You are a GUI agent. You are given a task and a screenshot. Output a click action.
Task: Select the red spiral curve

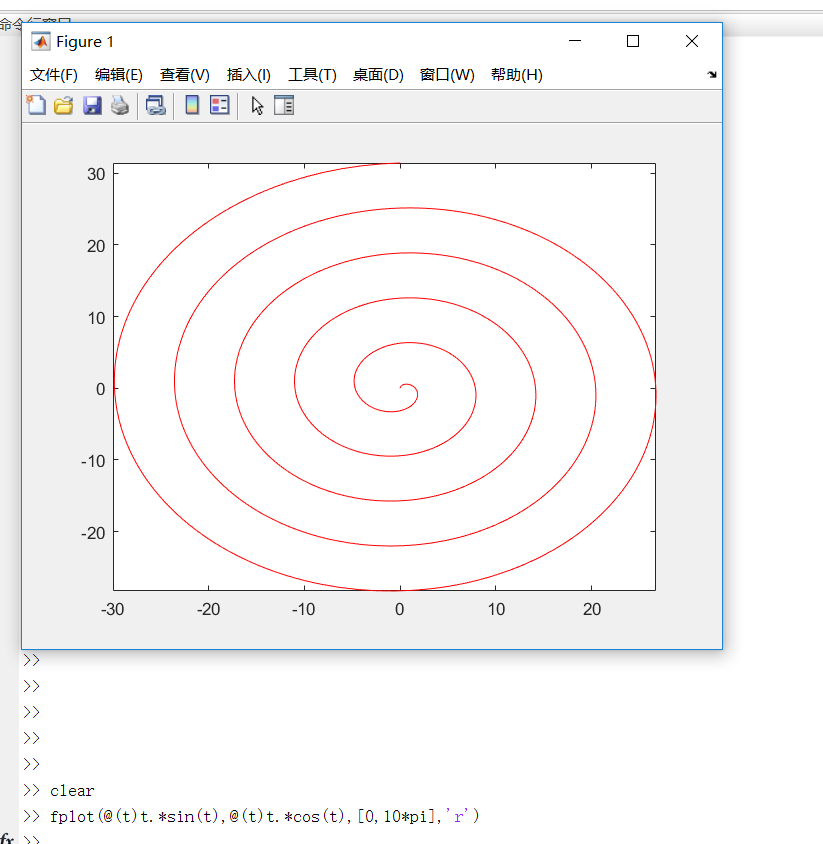click(x=399, y=210)
